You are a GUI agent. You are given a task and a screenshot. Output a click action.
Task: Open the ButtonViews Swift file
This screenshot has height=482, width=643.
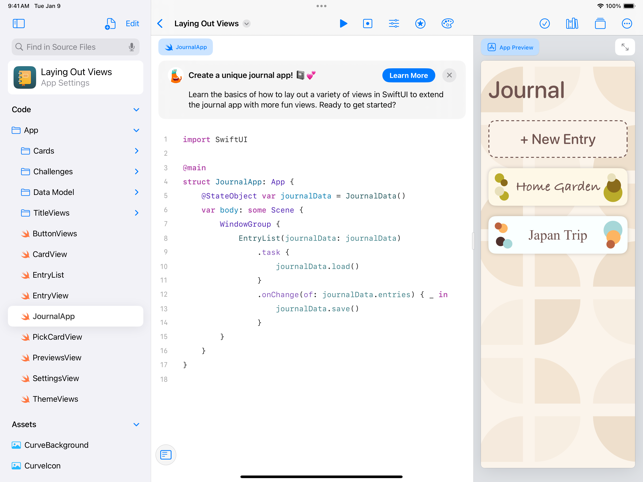(x=75, y=233)
